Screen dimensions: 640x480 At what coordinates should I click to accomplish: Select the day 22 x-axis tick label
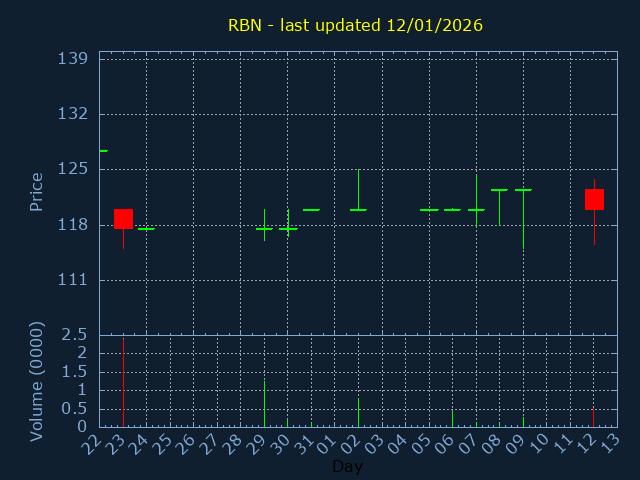tap(94, 443)
